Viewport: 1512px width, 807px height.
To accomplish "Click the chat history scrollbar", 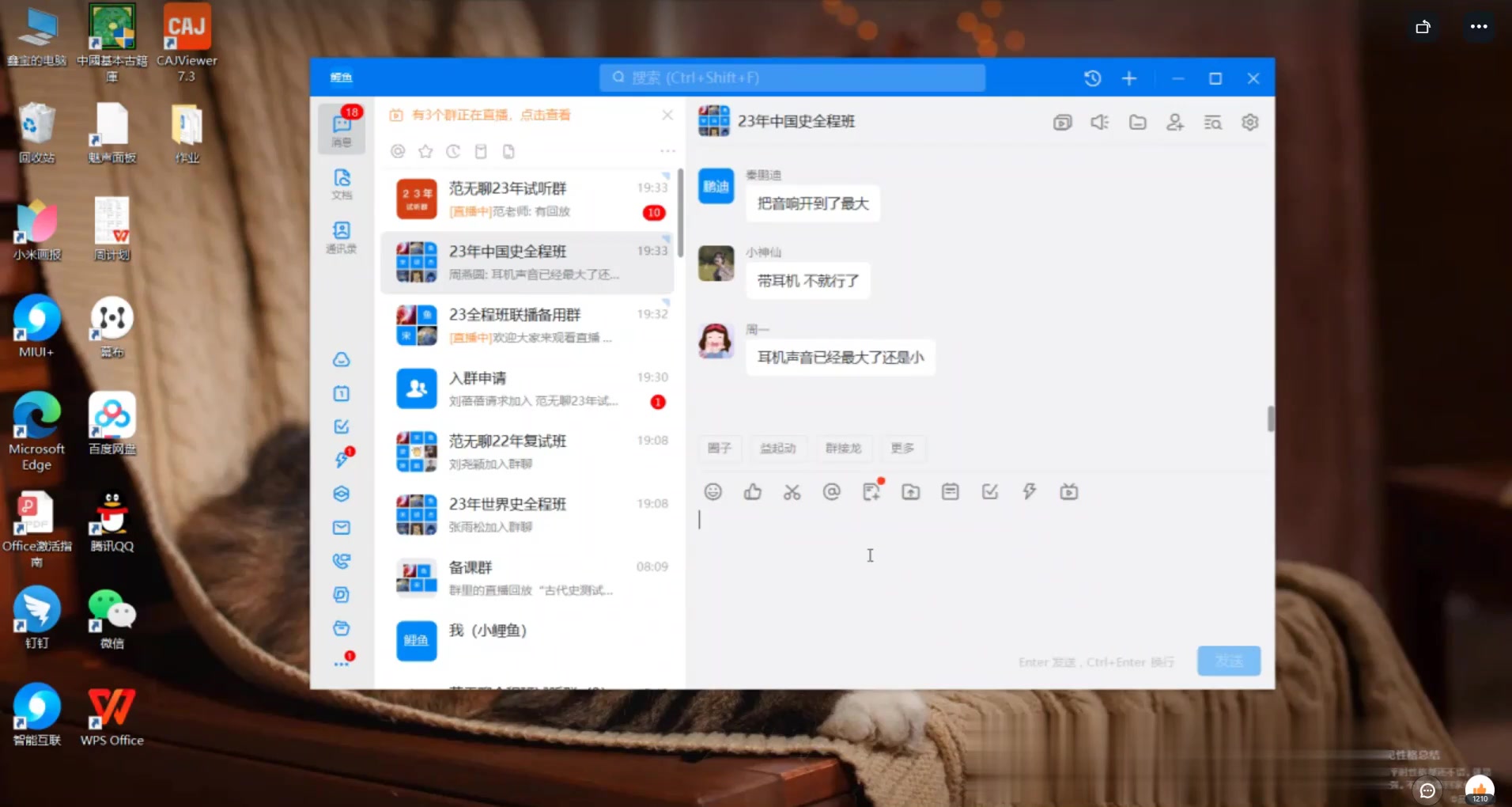I will tap(1271, 419).
